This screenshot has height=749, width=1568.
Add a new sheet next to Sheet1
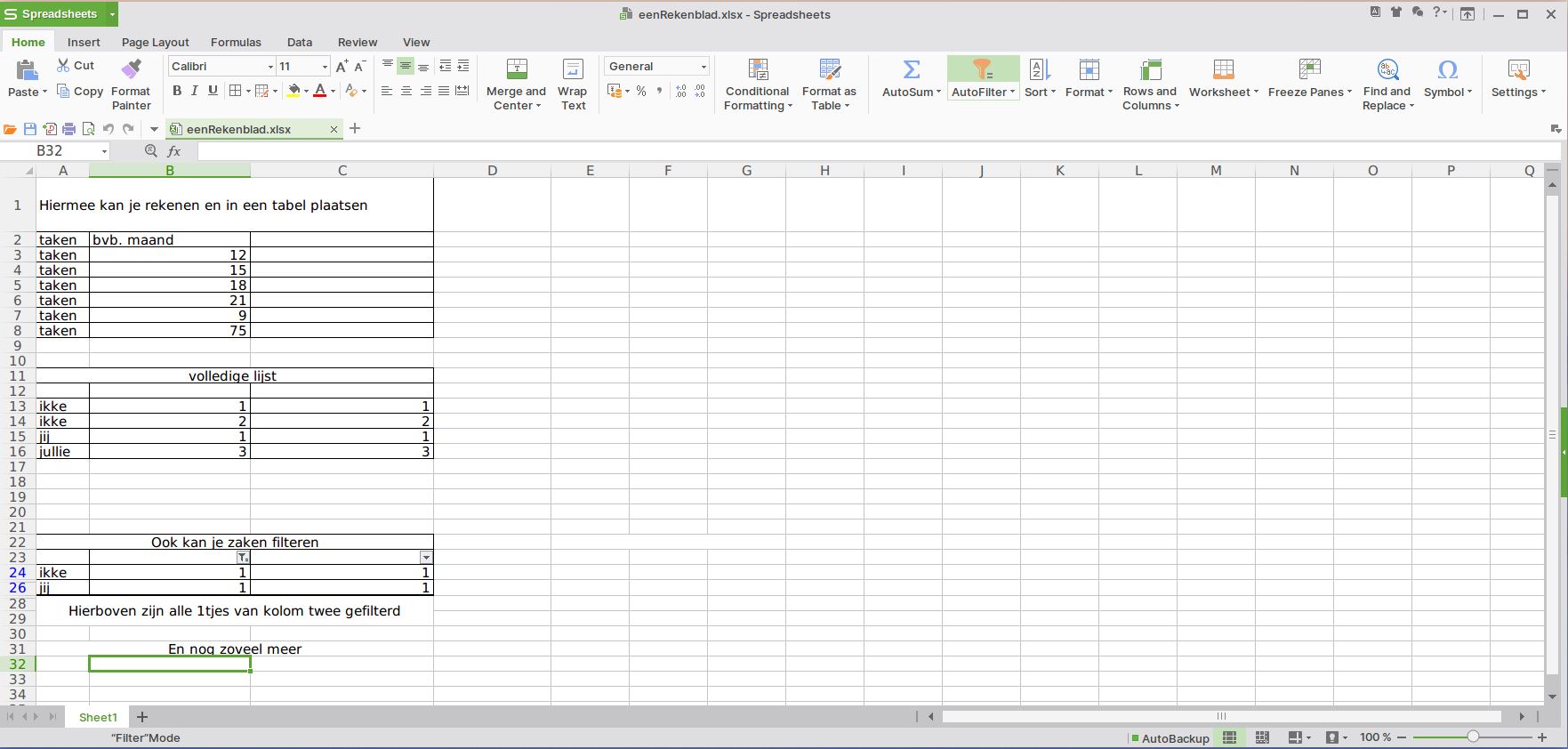pos(141,717)
